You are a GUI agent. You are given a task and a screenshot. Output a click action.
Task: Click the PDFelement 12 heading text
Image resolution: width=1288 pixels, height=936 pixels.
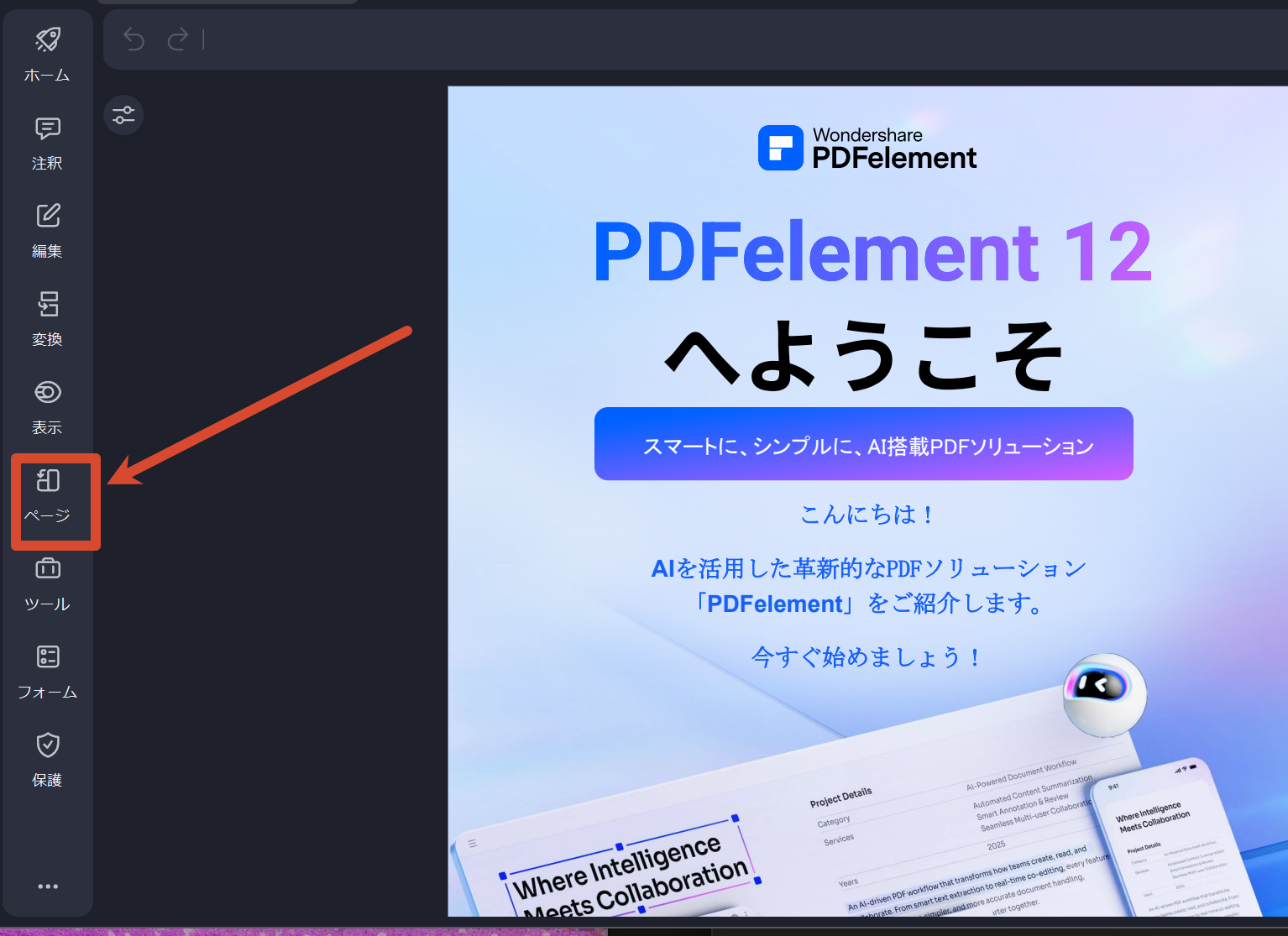pyautogui.click(x=872, y=252)
